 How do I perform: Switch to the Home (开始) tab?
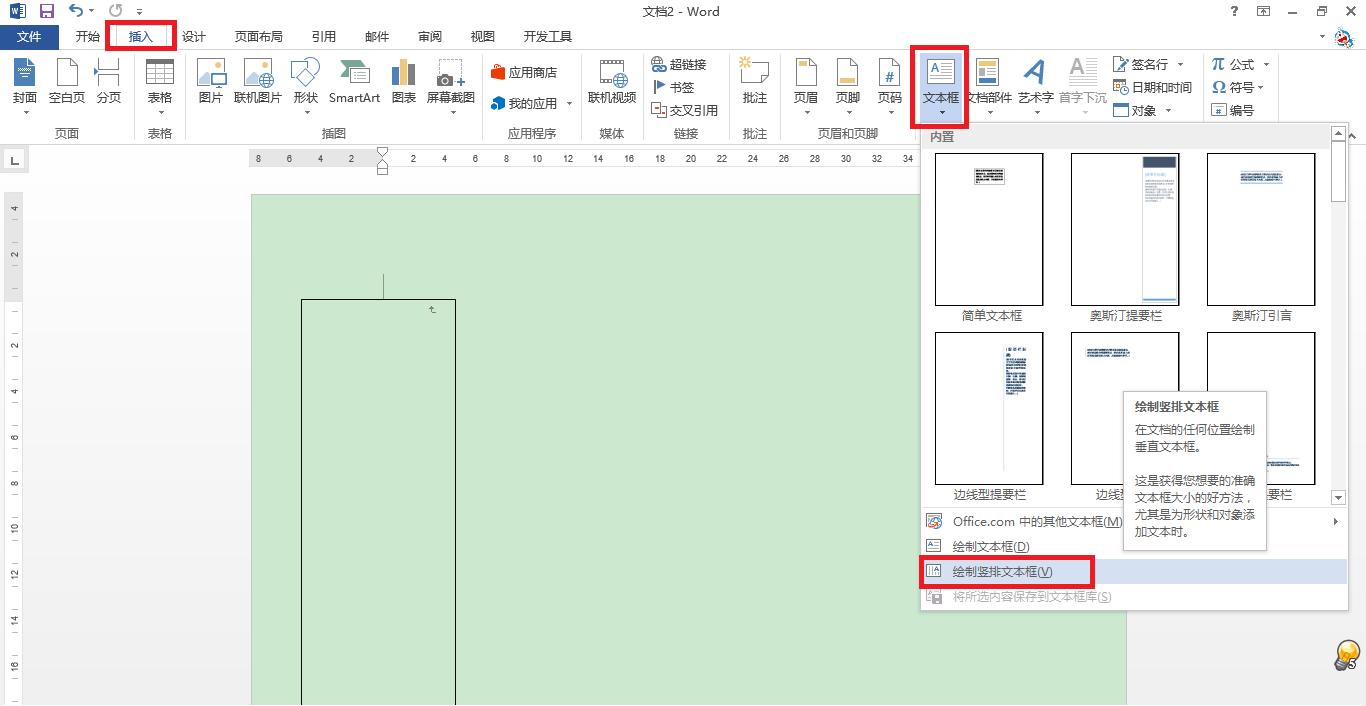tap(87, 37)
